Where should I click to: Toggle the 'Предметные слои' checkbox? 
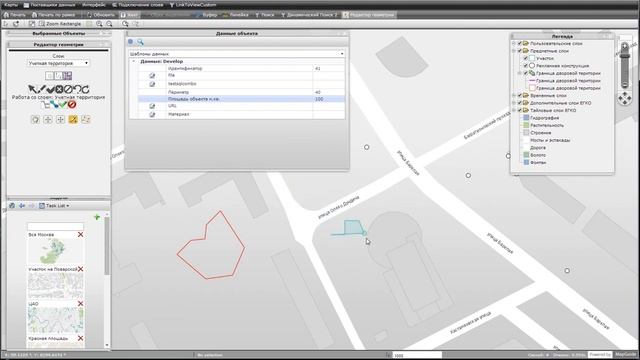coord(520,51)
